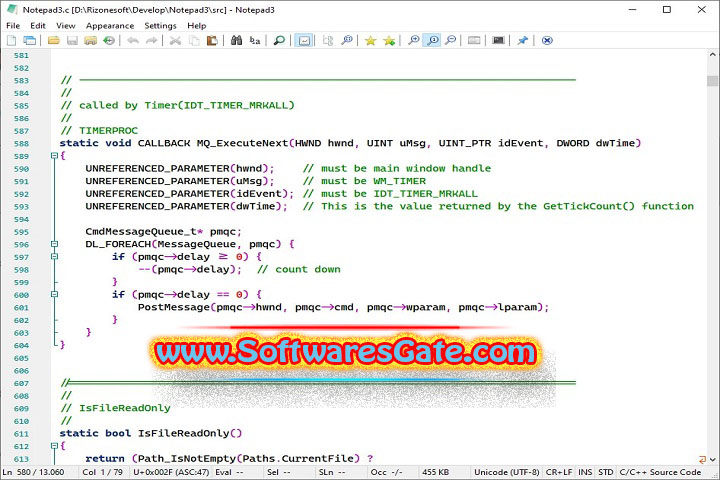
Task: Click the vertical scrollbar down arrow
Action: click(x=712, y=459)
